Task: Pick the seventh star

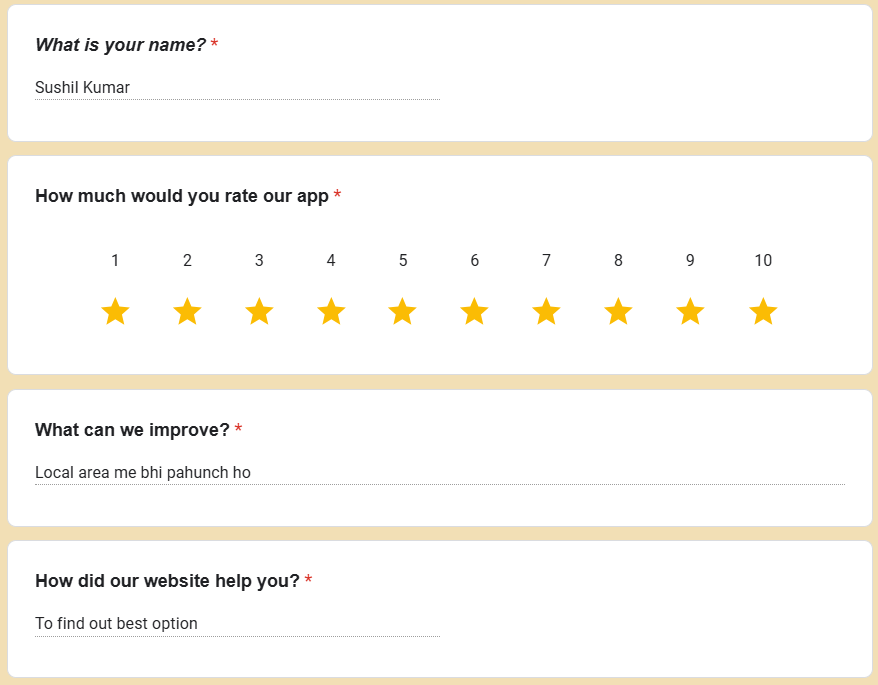Action: click(546, 312)
